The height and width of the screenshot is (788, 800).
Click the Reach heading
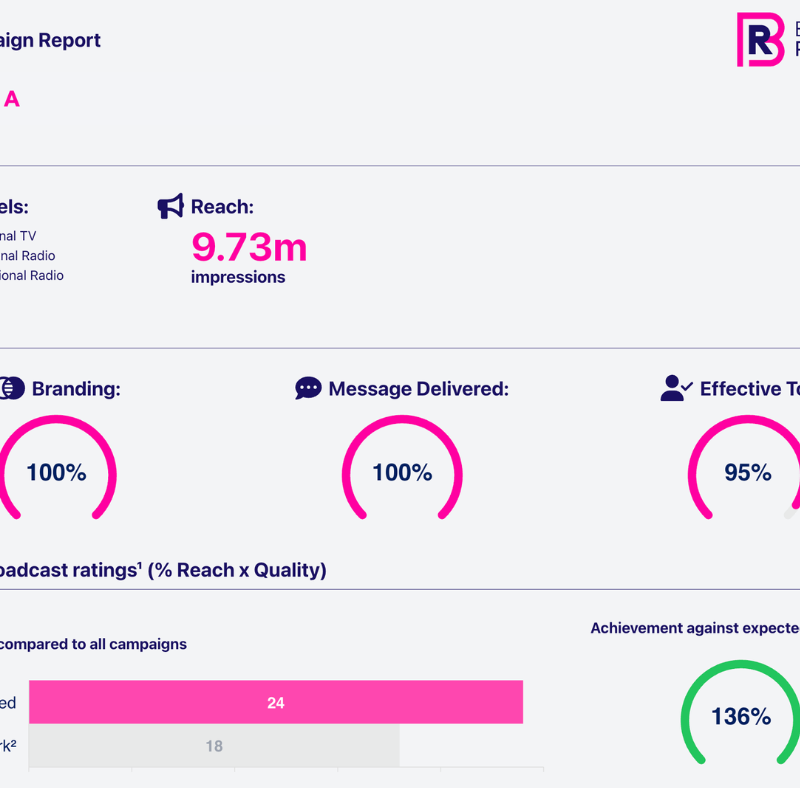222,207
